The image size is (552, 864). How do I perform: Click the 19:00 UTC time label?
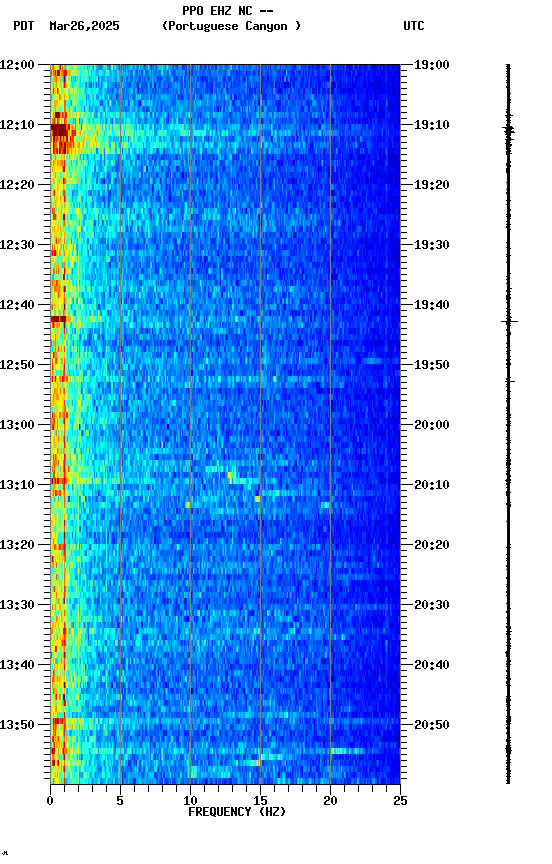(432, 65)
